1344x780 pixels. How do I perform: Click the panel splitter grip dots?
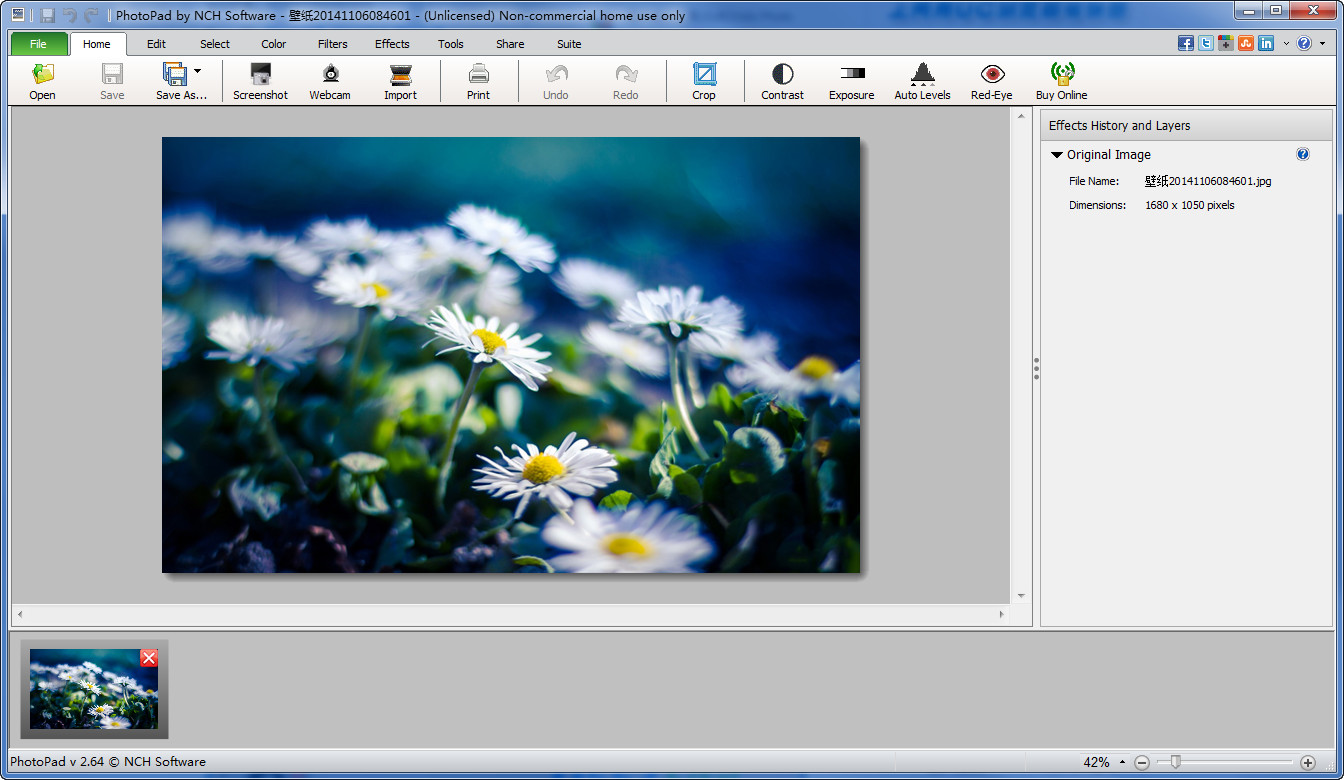(1036, 368)
